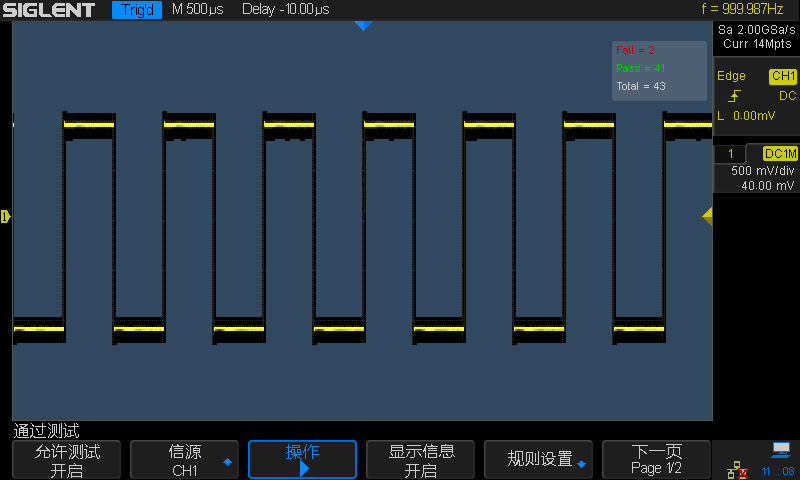This screenshot has width=800, height=480.
Task: Click the 通过测试 pass/fail menu title
Action: point(46,431)
